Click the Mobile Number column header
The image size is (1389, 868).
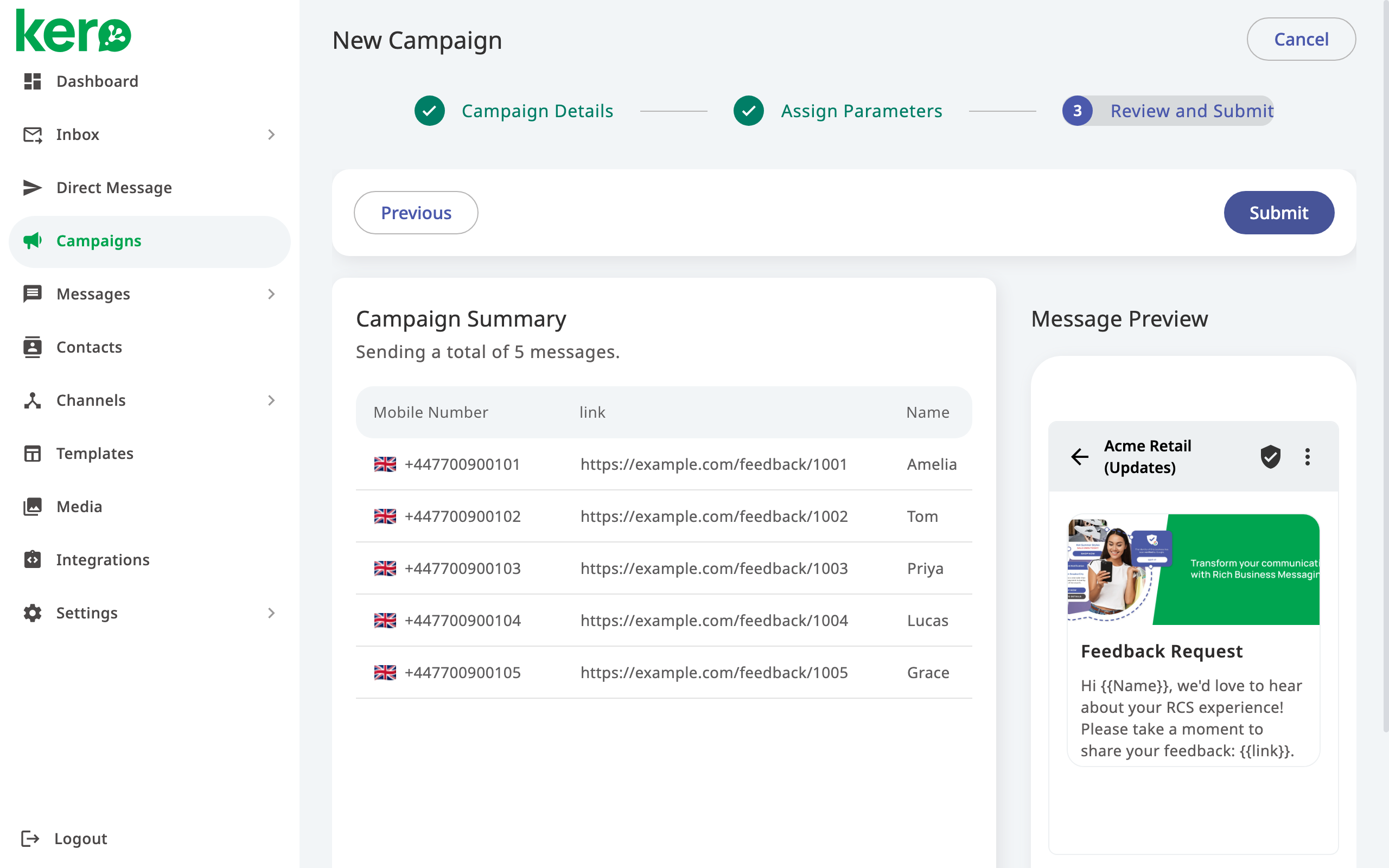(x=430, y=412)
